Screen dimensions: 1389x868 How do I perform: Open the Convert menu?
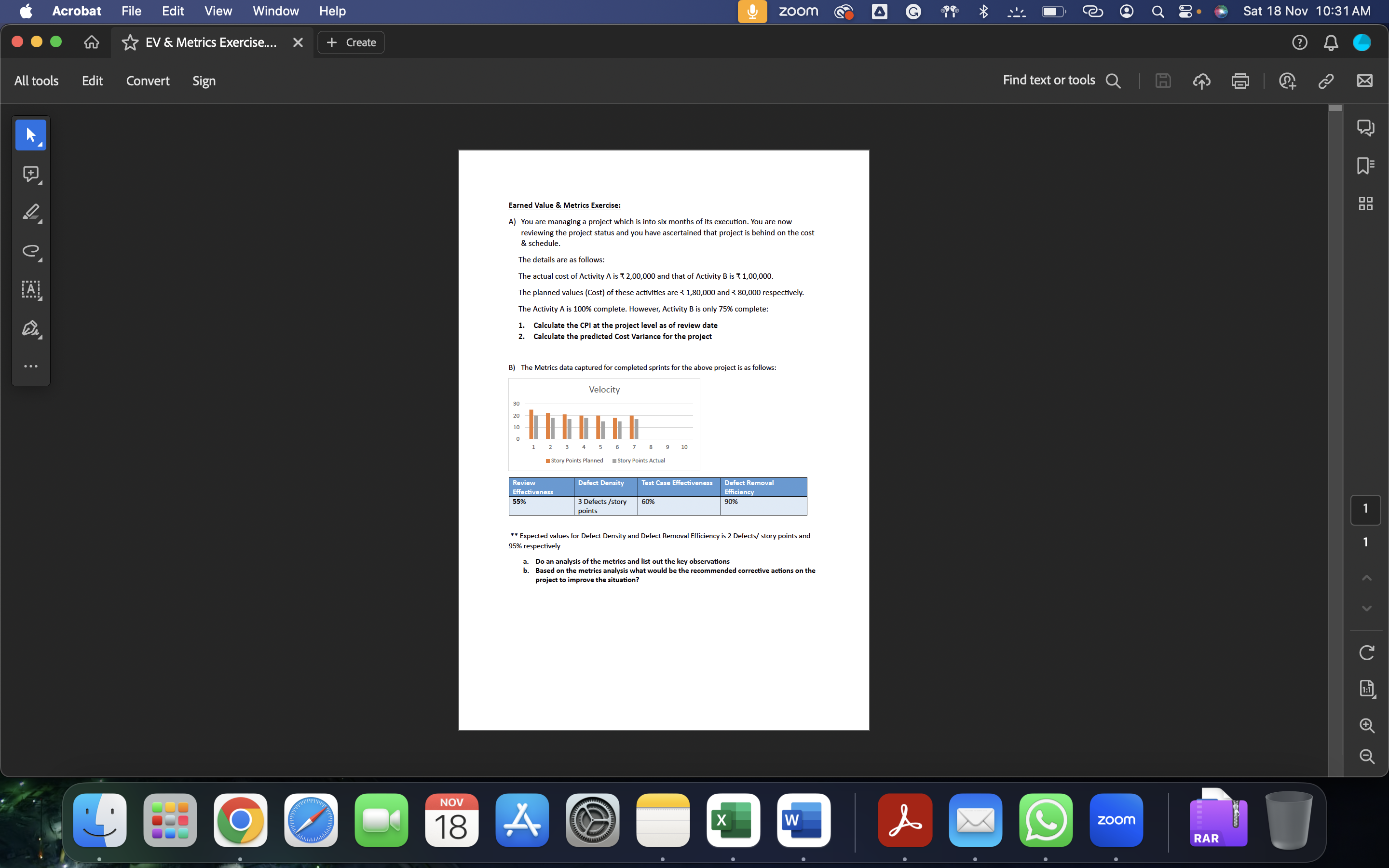148,81
